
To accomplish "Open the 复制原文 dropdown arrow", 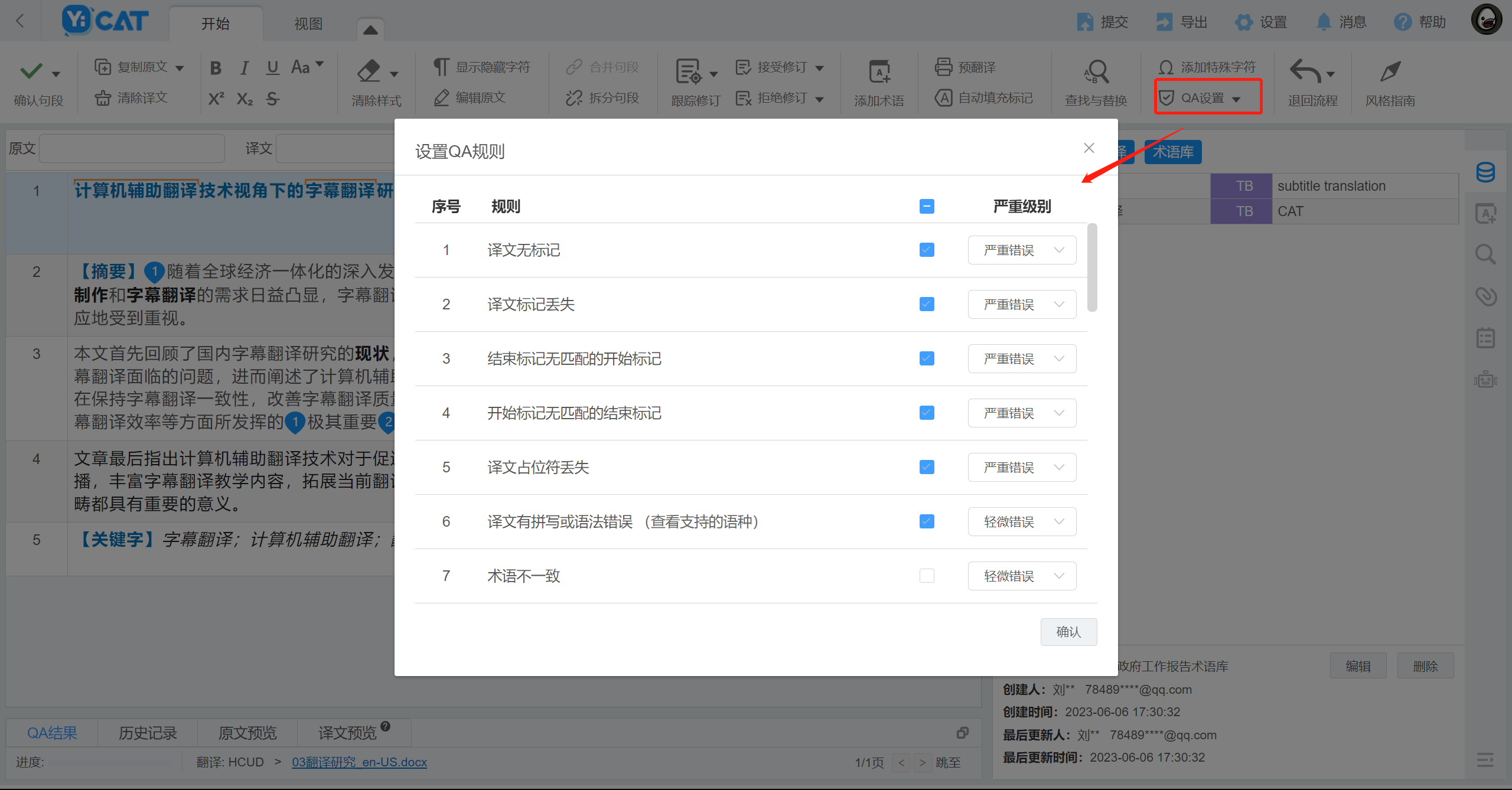I will tap(182, 67).
